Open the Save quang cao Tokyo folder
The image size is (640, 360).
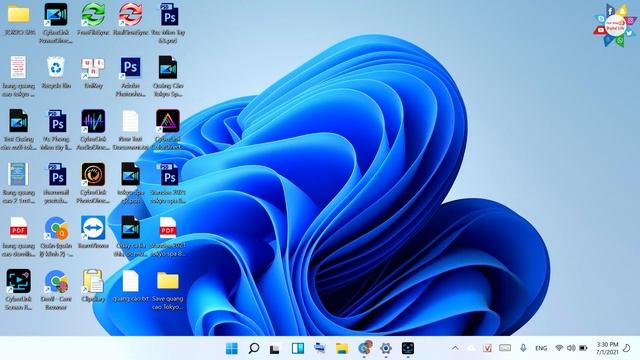point(168,281)
